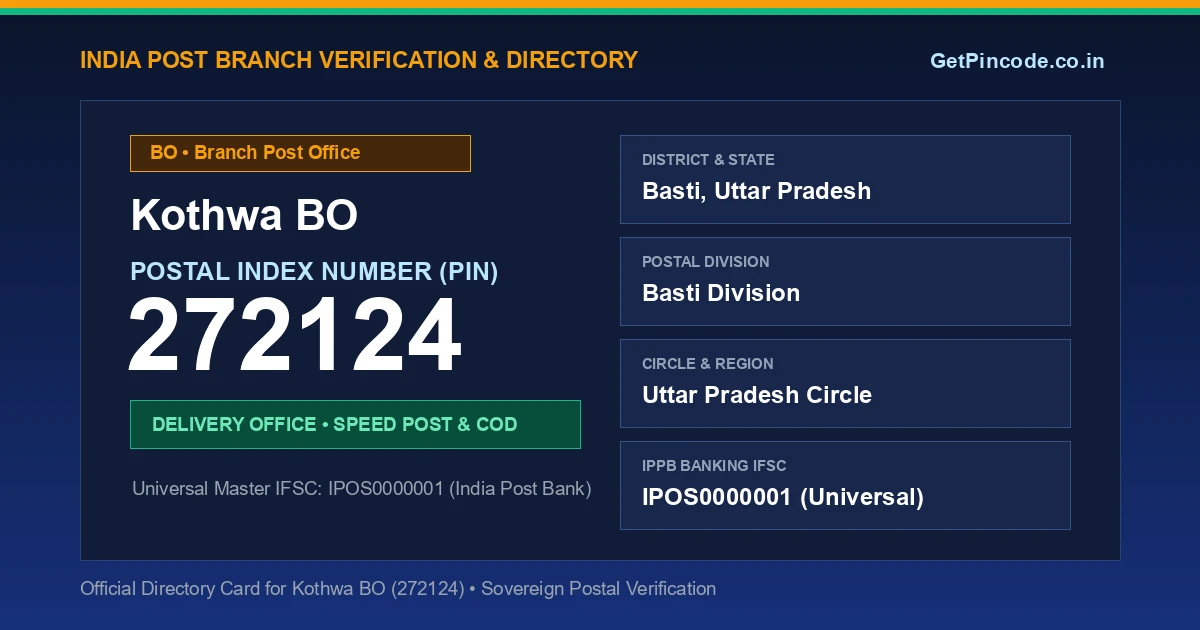The image size is (1200, 630).
Task: Click the GetPincode.co.in site link
Action: [x=1017, y=61]
